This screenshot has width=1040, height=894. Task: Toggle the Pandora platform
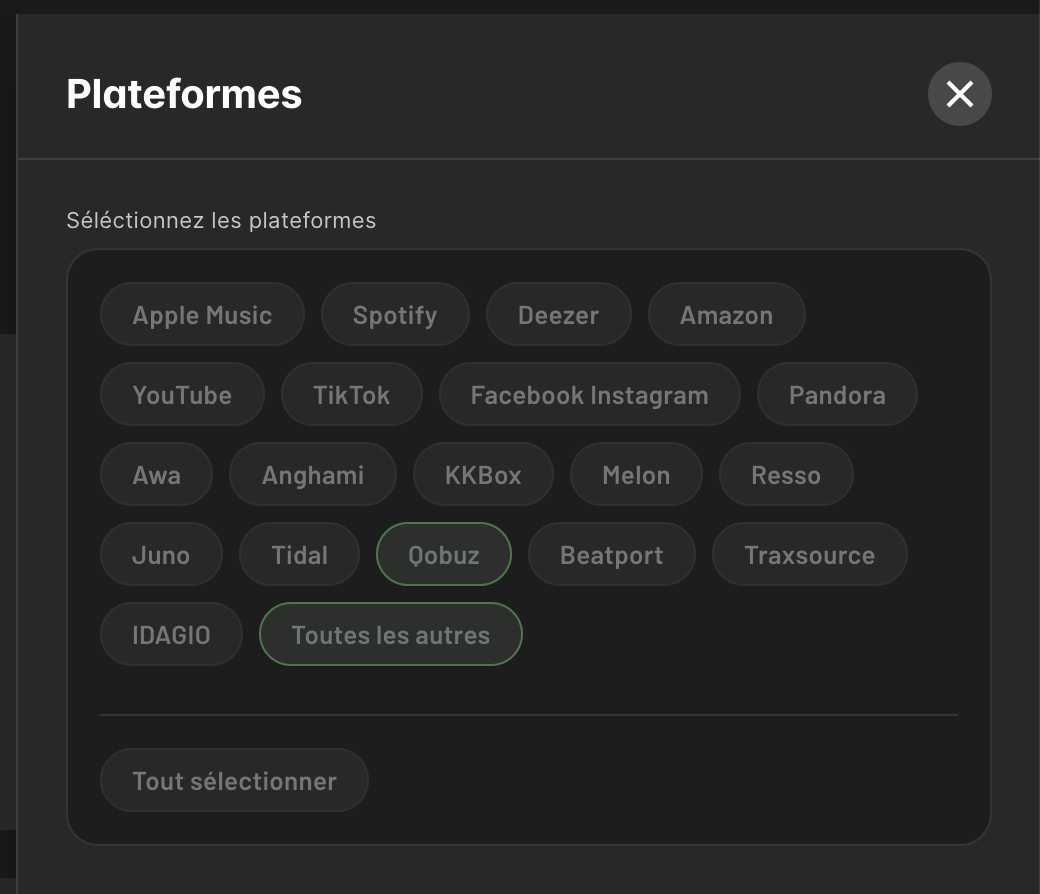coord(837,395)
